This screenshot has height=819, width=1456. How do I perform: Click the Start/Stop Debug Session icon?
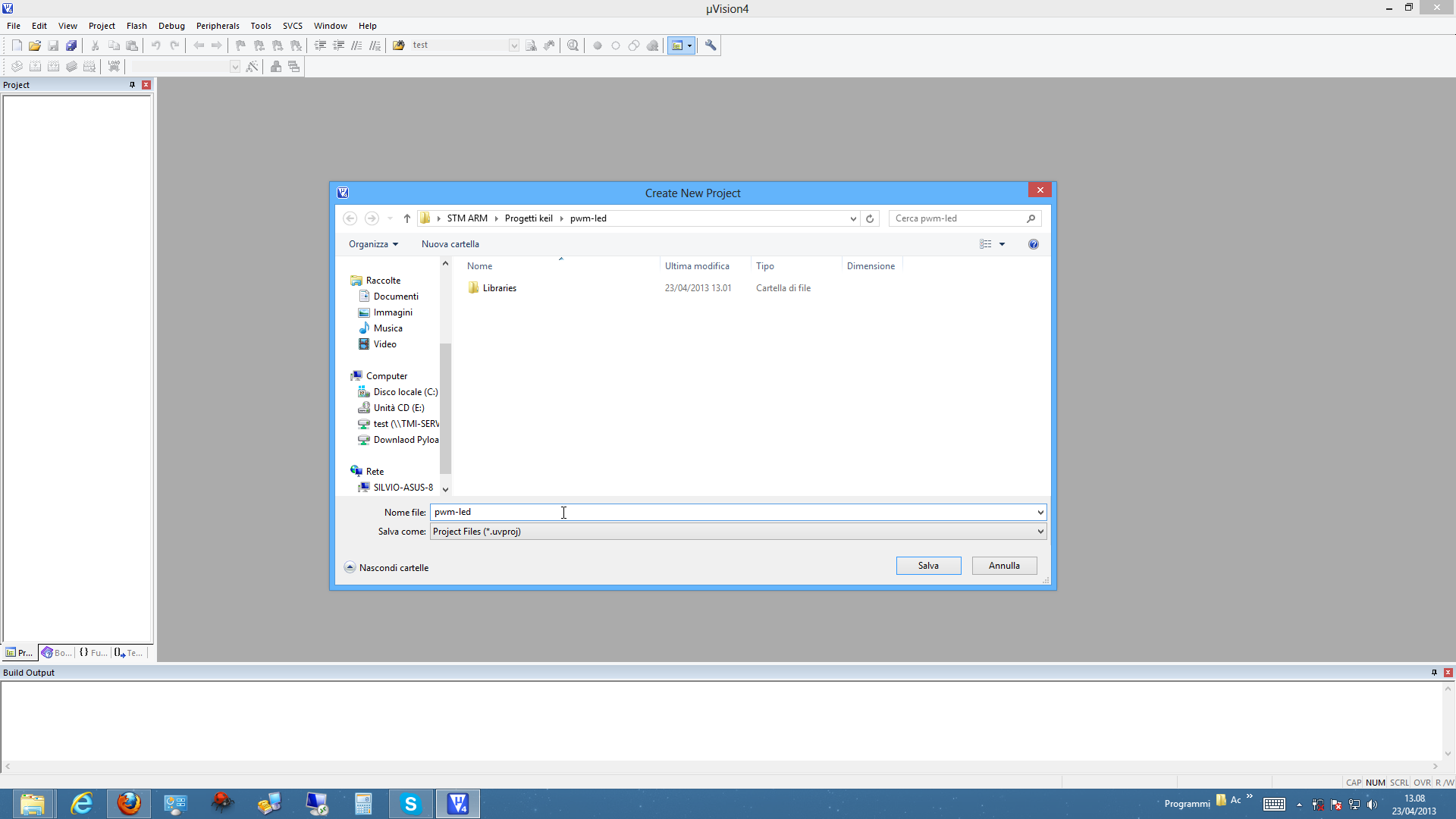(573, 45)
